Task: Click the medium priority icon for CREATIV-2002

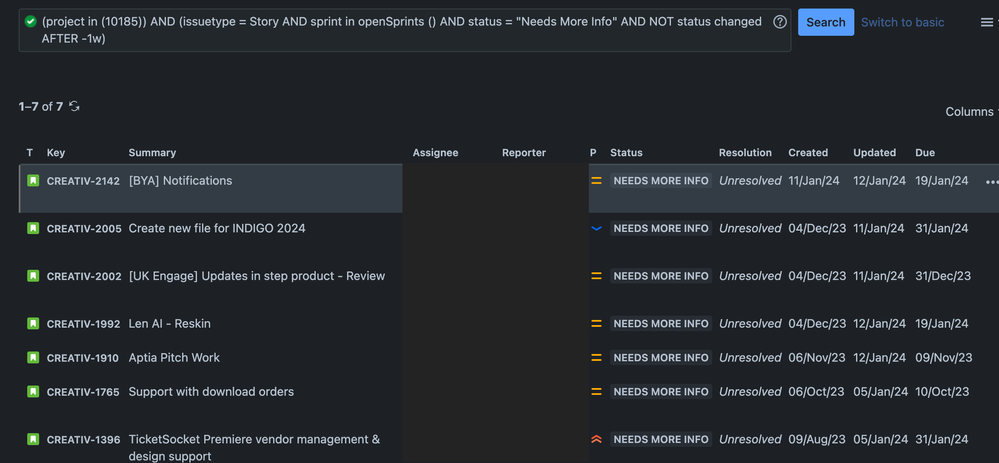Action: pos(596,276)
